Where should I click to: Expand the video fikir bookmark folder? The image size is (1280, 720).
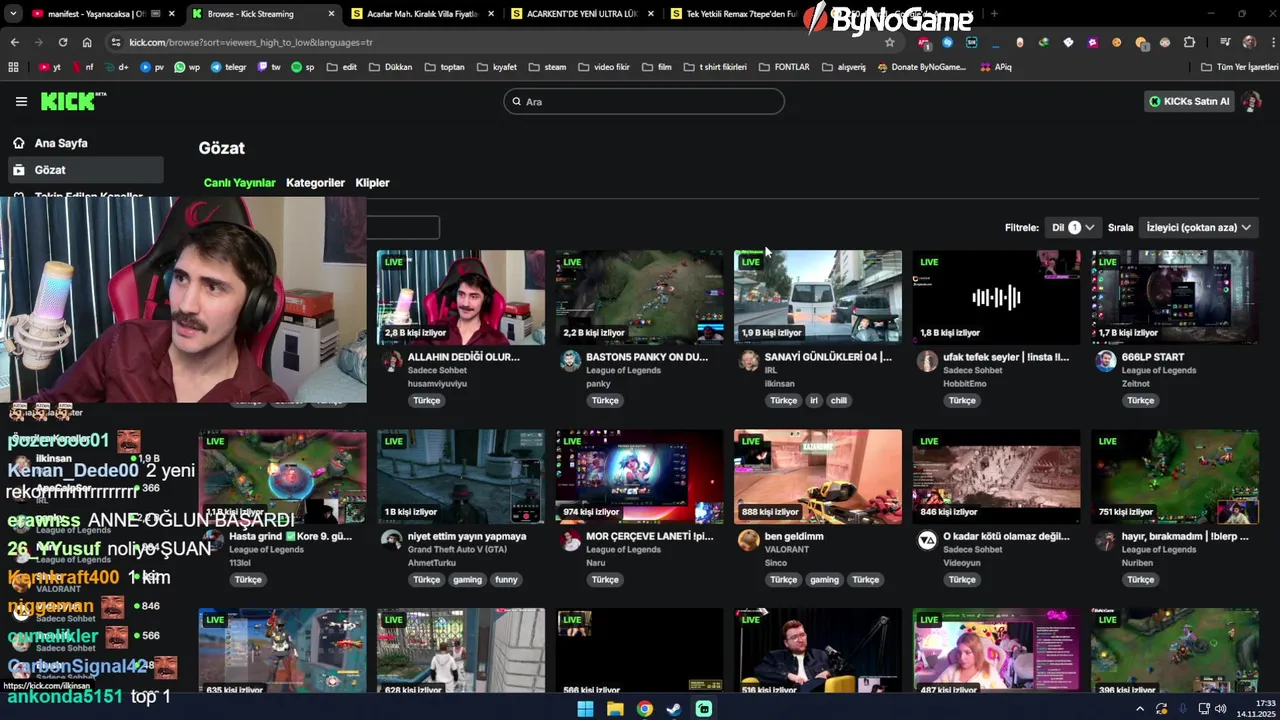click(603, 67)
